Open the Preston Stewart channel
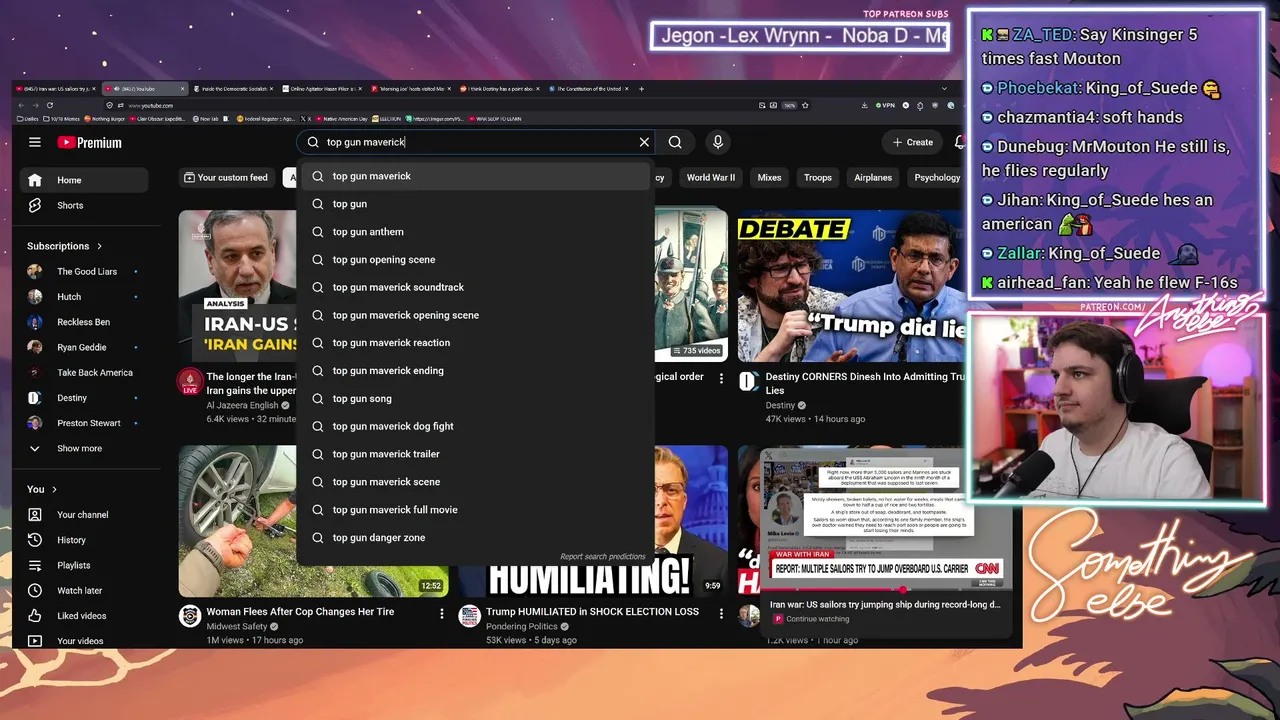The height and width of the screenshot is (720, 1280). 84,423
